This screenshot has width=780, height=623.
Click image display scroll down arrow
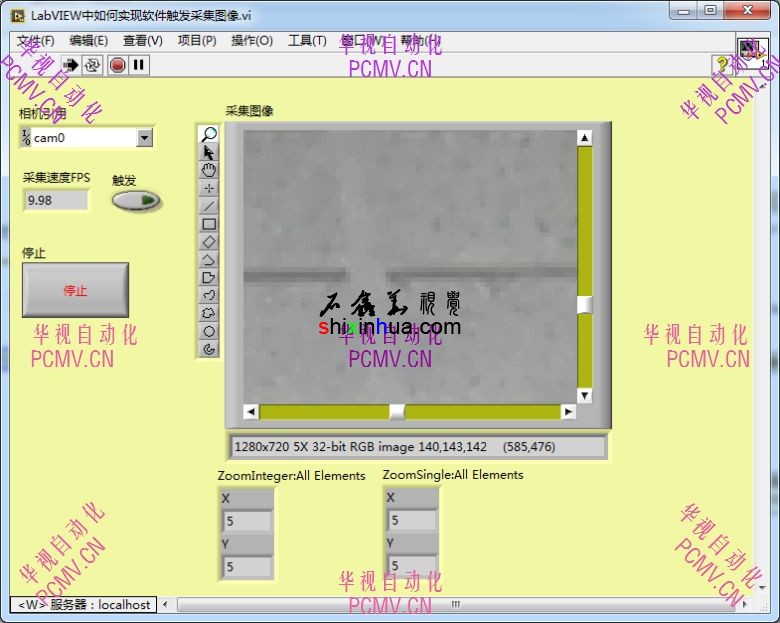(585, 396)
